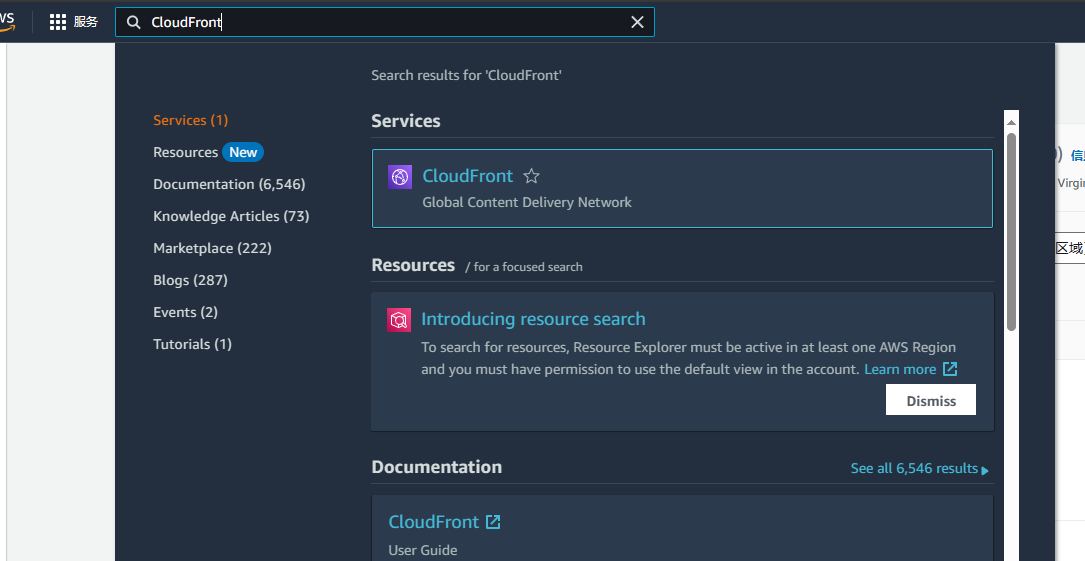Image resolution: width=1085 pixels, height=561 pixels.
Task: Click the Documentation section heading
Action: point(437,467)
